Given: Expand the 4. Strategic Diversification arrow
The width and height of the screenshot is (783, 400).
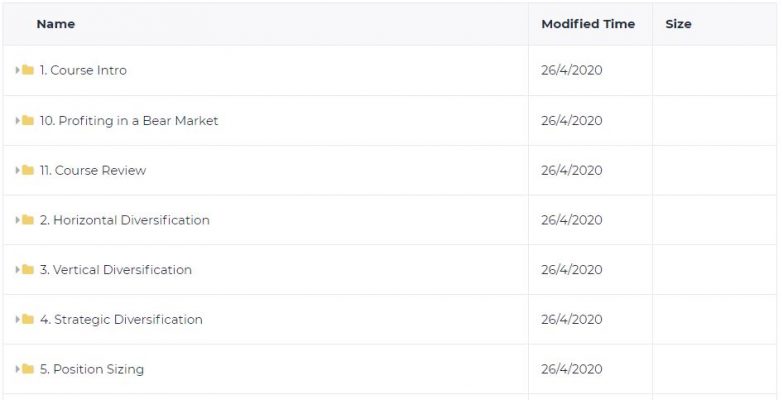Looking at the screenshot, I should point(17,319).
